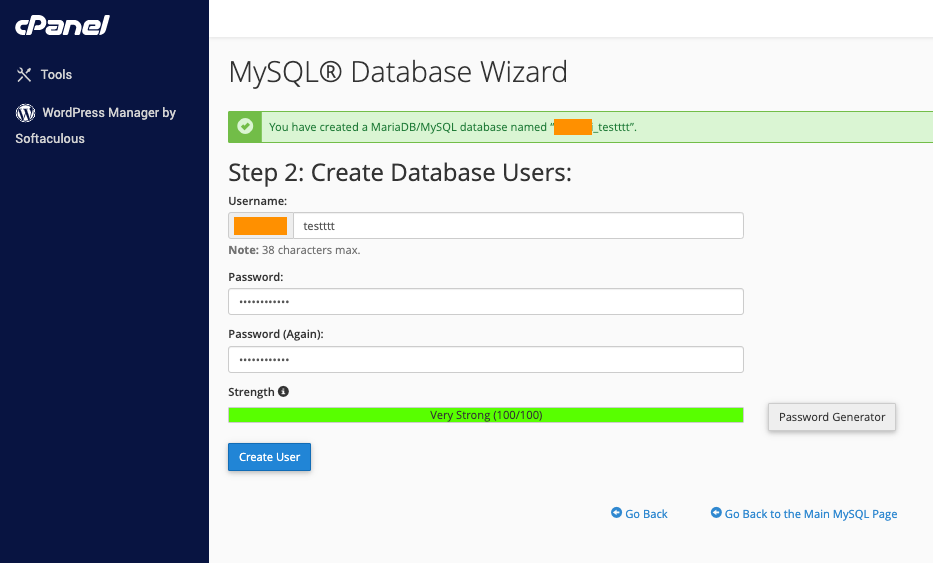Viewport: 933px width, 563px height.
Task: Click the database created success message text
Action: point(453,127)
